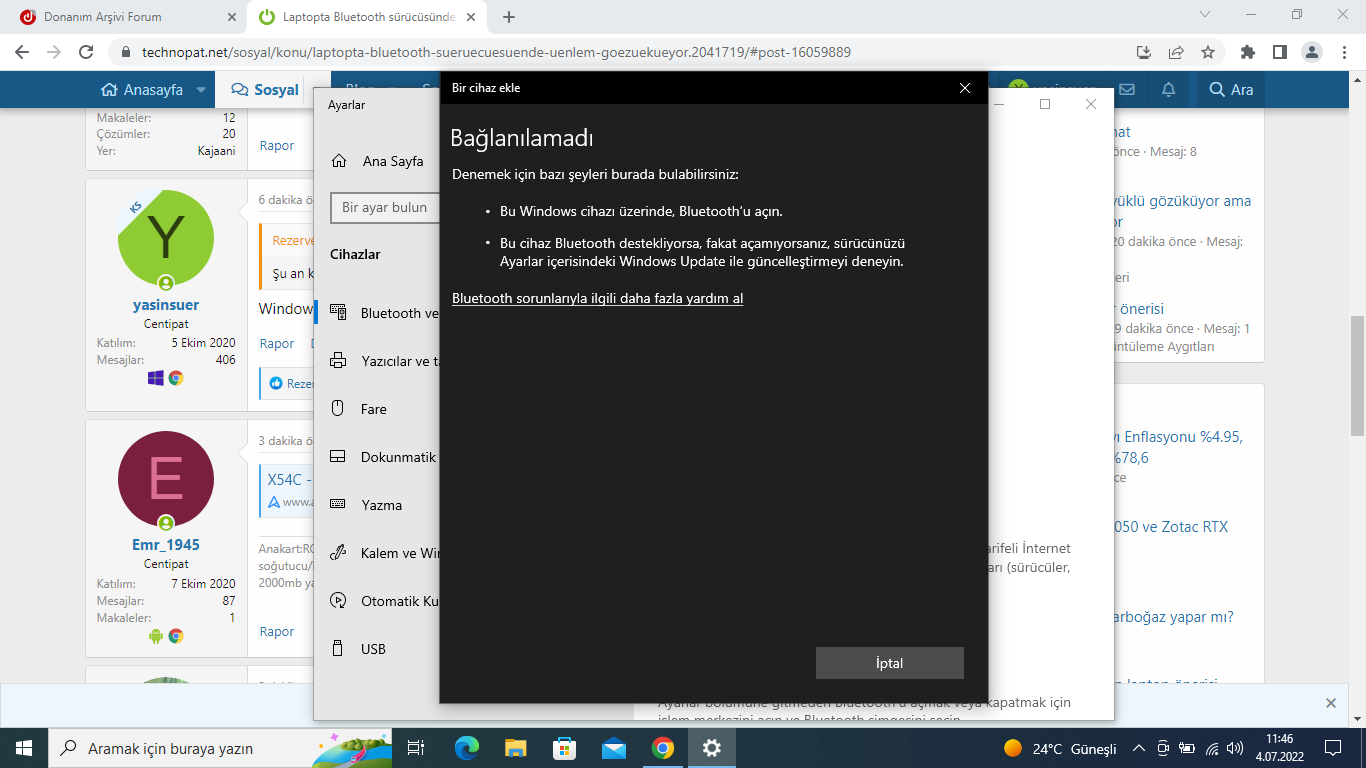Viewport: 1366px width, 768px height.
Task: Select the Kalem pen icon in Settings
Action: pos(338,553)
